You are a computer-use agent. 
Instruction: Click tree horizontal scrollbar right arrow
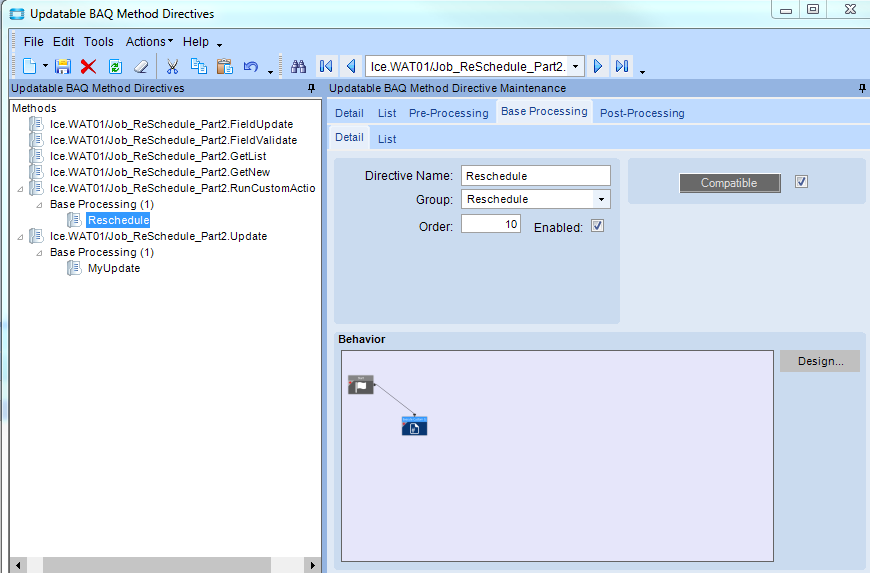point(312,565)
